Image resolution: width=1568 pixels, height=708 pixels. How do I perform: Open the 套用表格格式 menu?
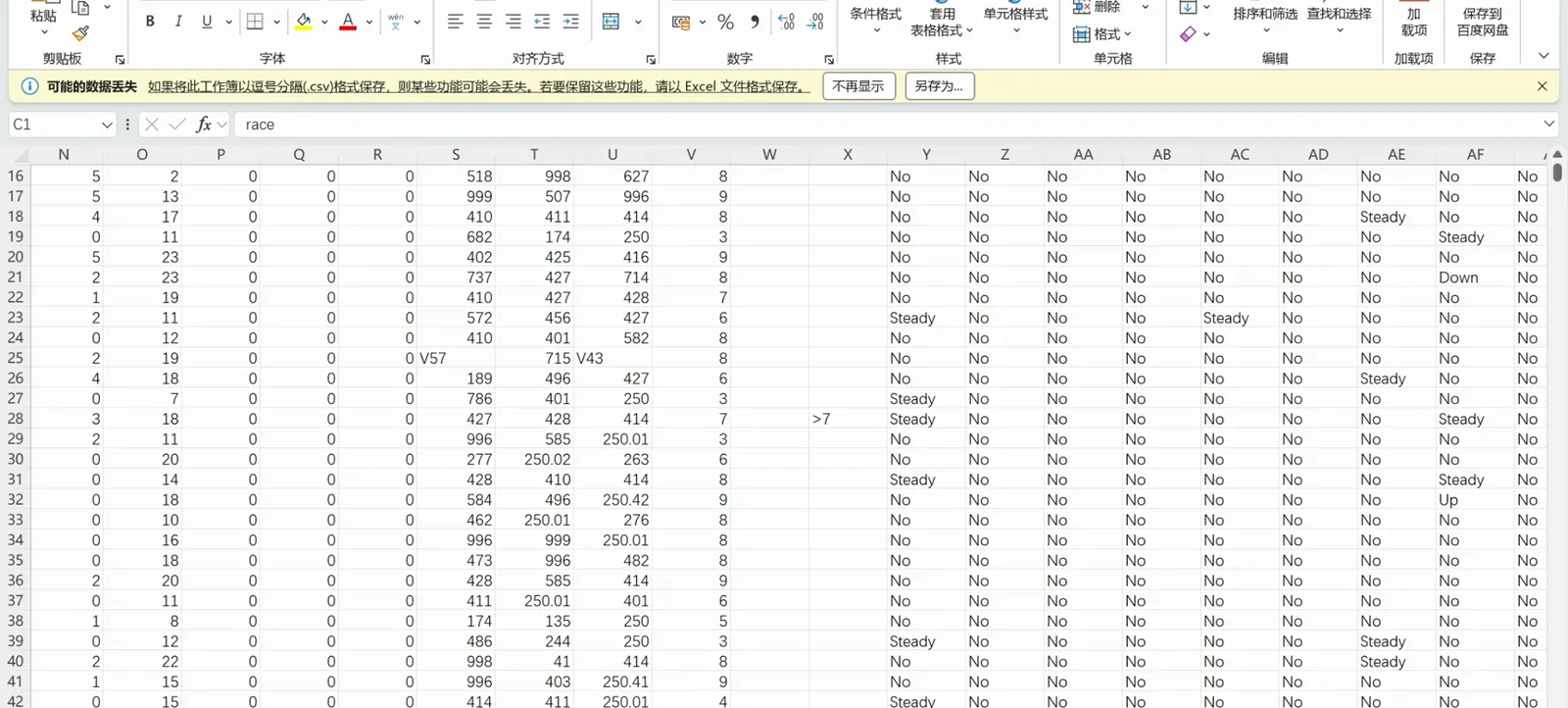pyautogui.click(x=942, y=23)
